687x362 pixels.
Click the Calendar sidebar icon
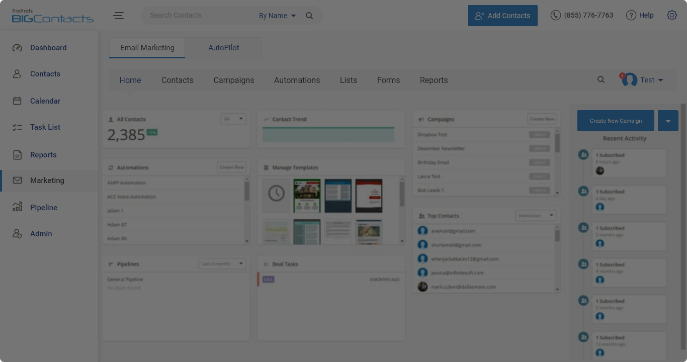coord(17,101)
